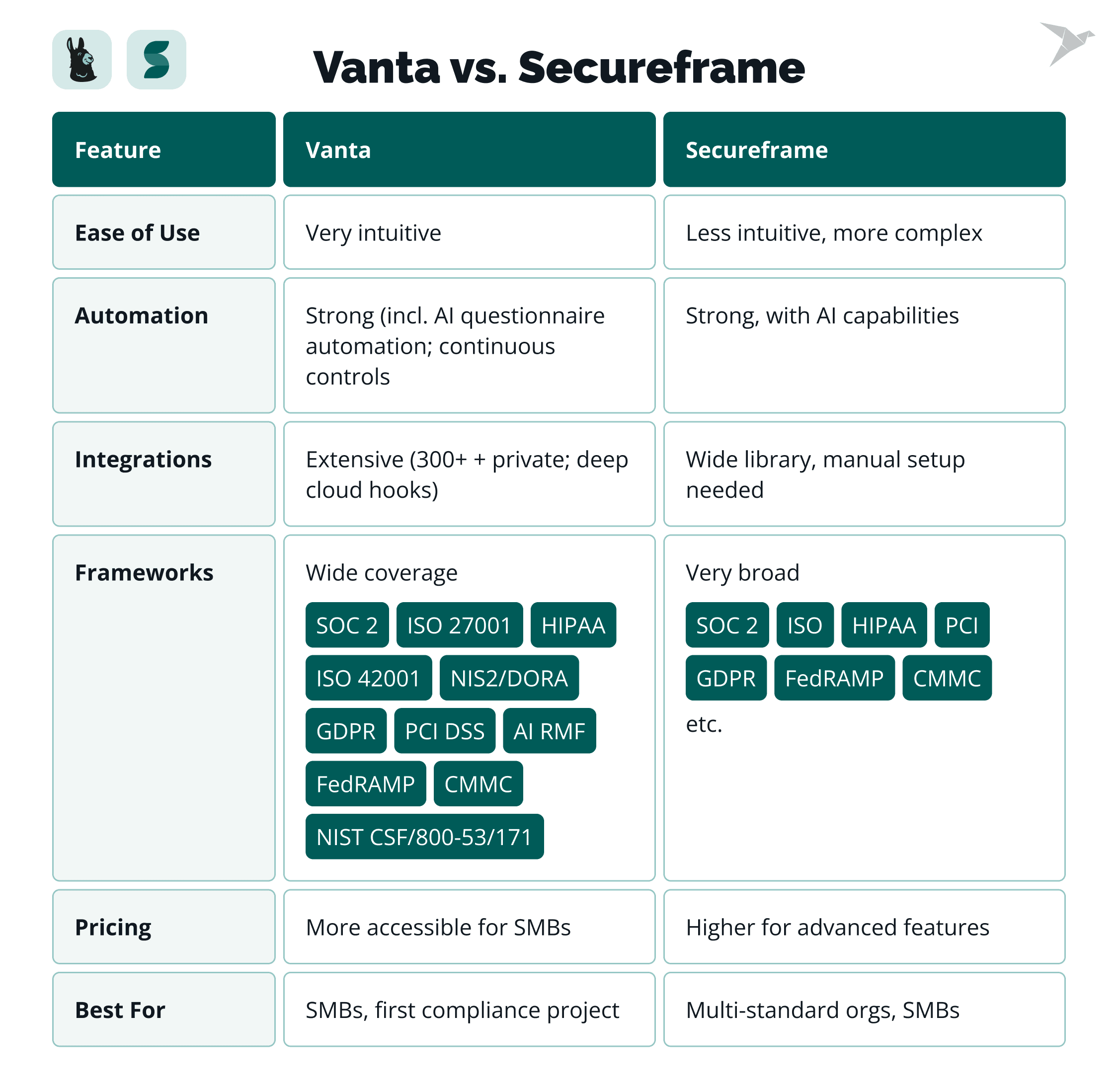Click Secureframe's PCI framework tag

(x=961, y=625)
